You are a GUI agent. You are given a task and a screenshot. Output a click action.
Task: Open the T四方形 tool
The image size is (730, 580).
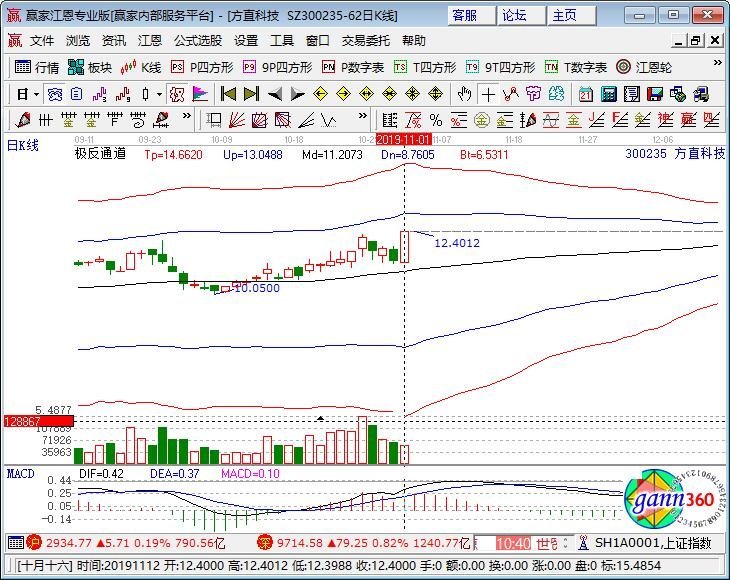[x=425, y=67]
